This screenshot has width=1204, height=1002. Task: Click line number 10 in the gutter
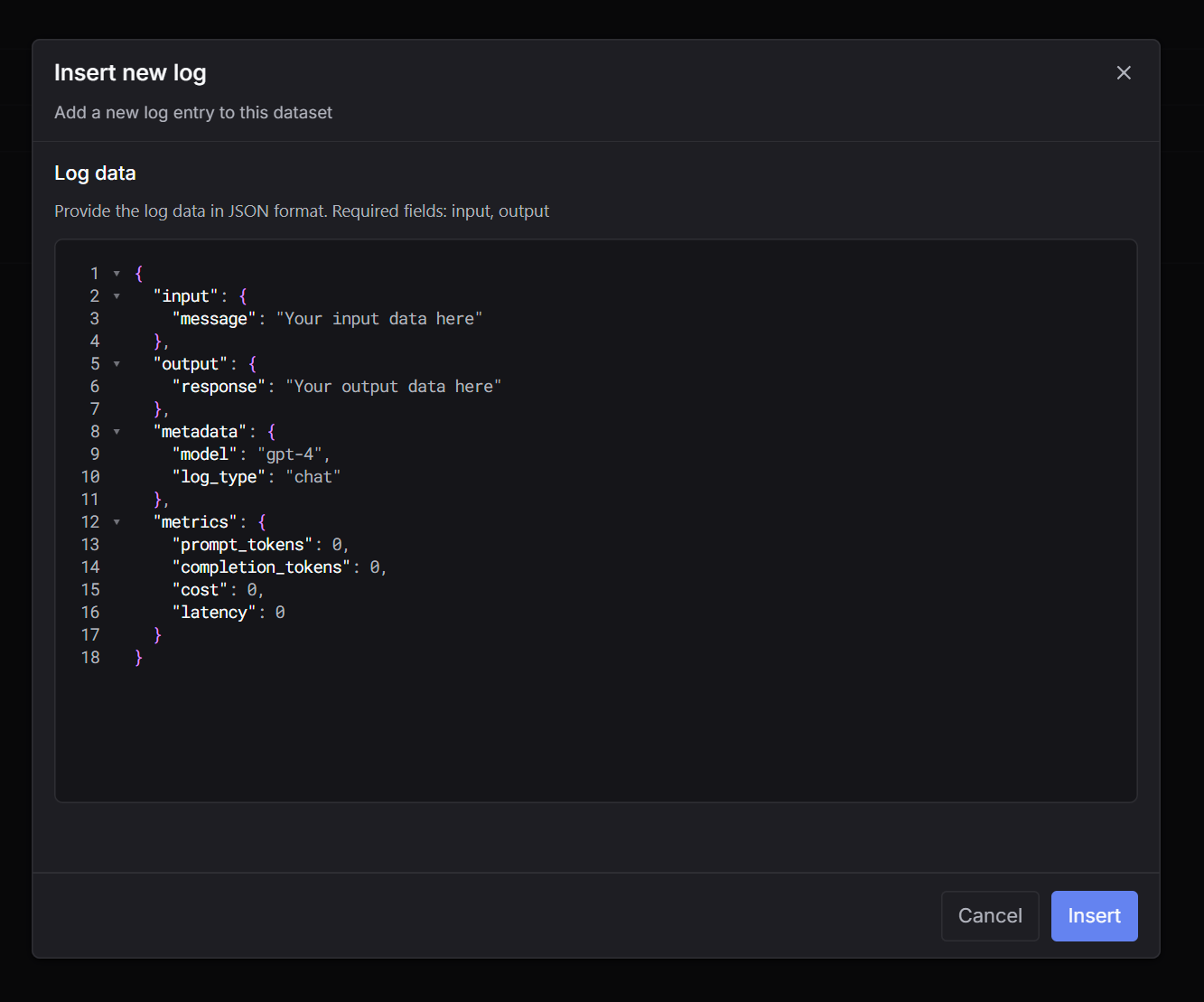pyautogui.click(x=90, y=477)
